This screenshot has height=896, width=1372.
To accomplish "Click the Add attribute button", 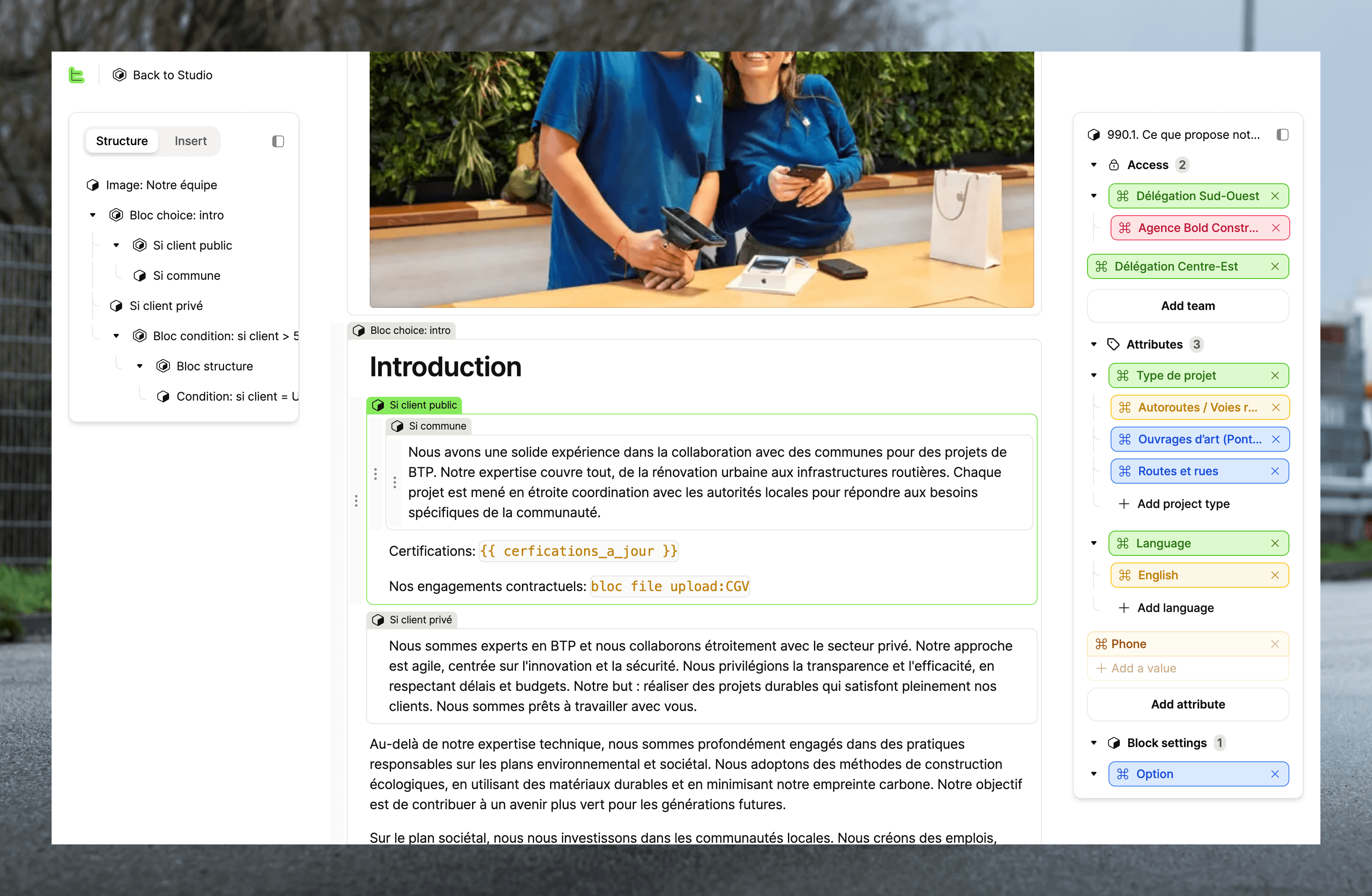I will [1187, 704].
